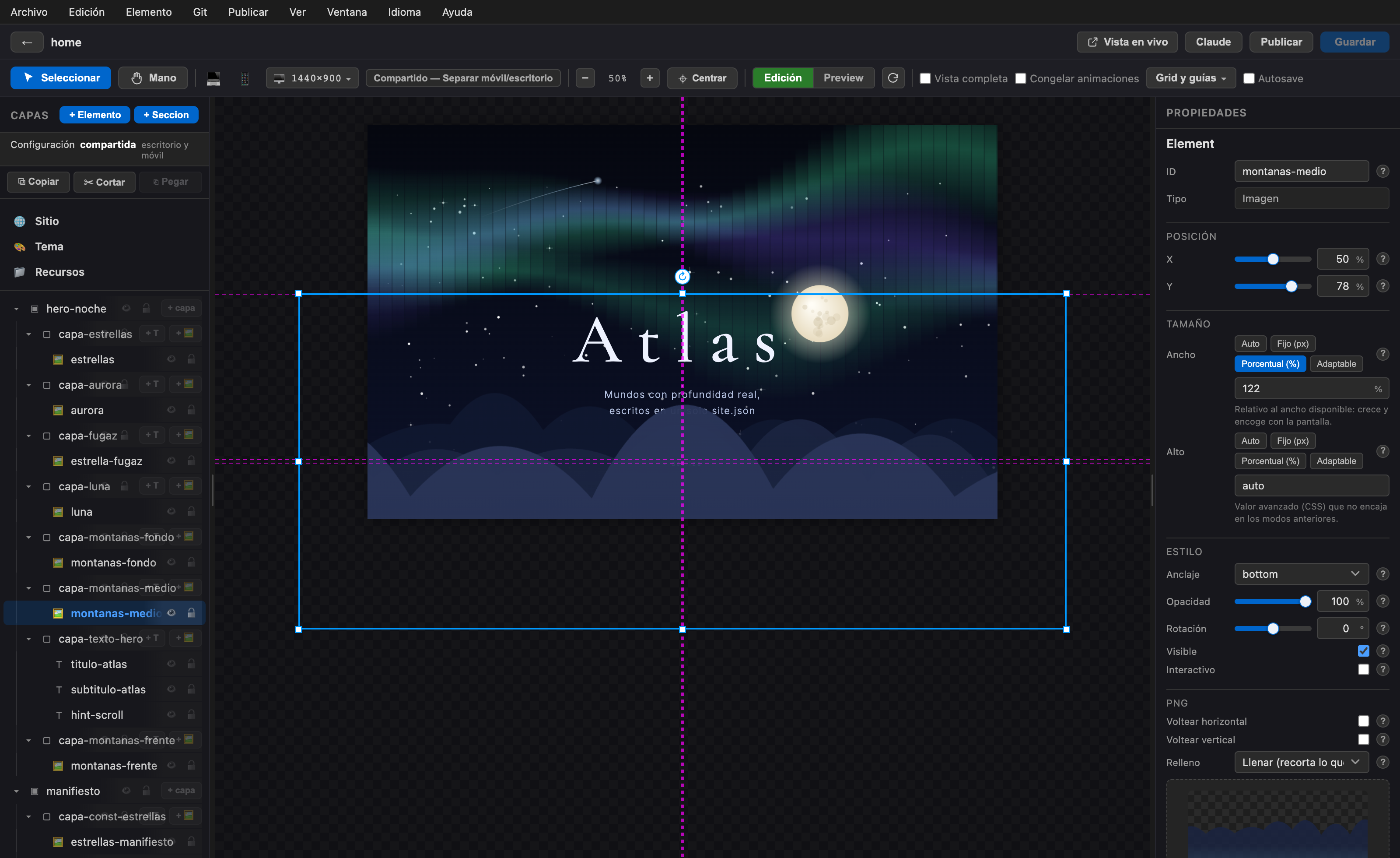The width and height of the screenshot is (1400, 858).
Task: Check the Interactivo checkbox
Action: click(x=1363, y=669)
